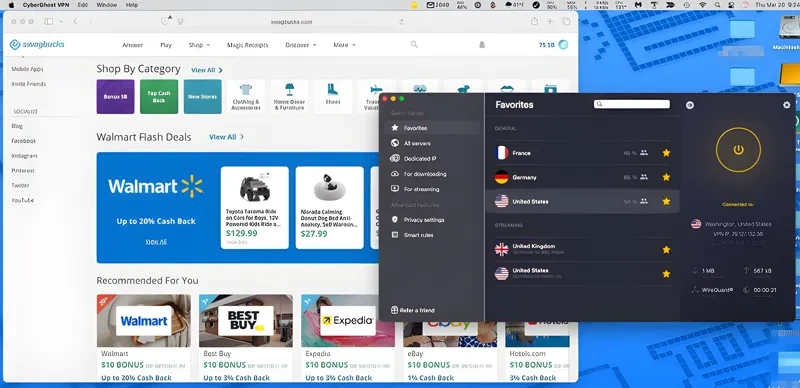The height and width of the screenshot is (388, 800).
Task: Click France flag icon in favorites
Action: point(502,153)
